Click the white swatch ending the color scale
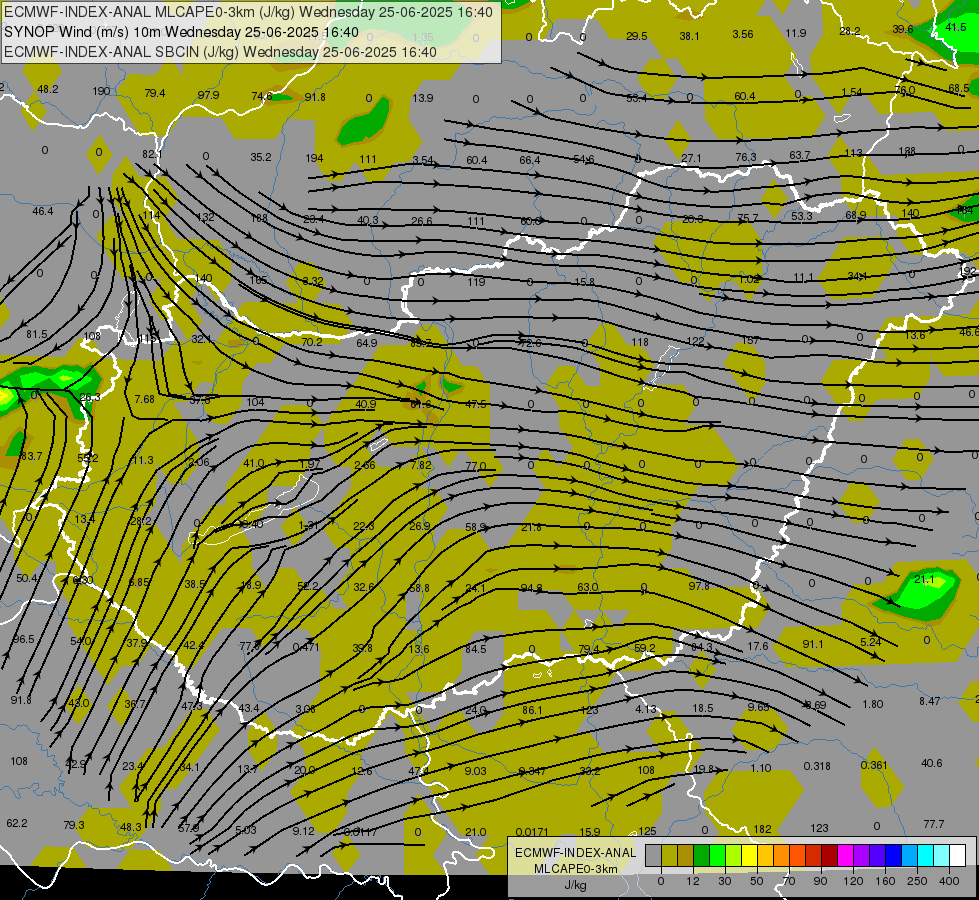979x900 pixels. point(957,855)
